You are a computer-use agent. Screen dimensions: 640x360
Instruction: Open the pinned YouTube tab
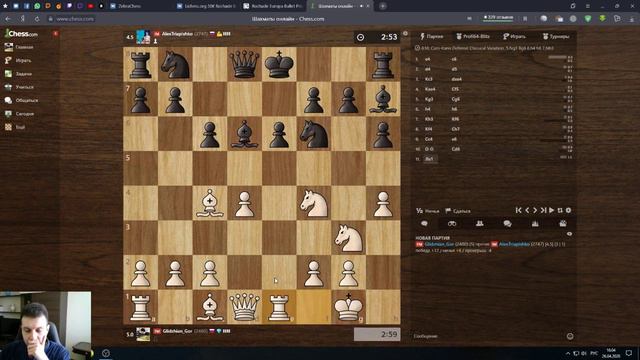[90, 6]
